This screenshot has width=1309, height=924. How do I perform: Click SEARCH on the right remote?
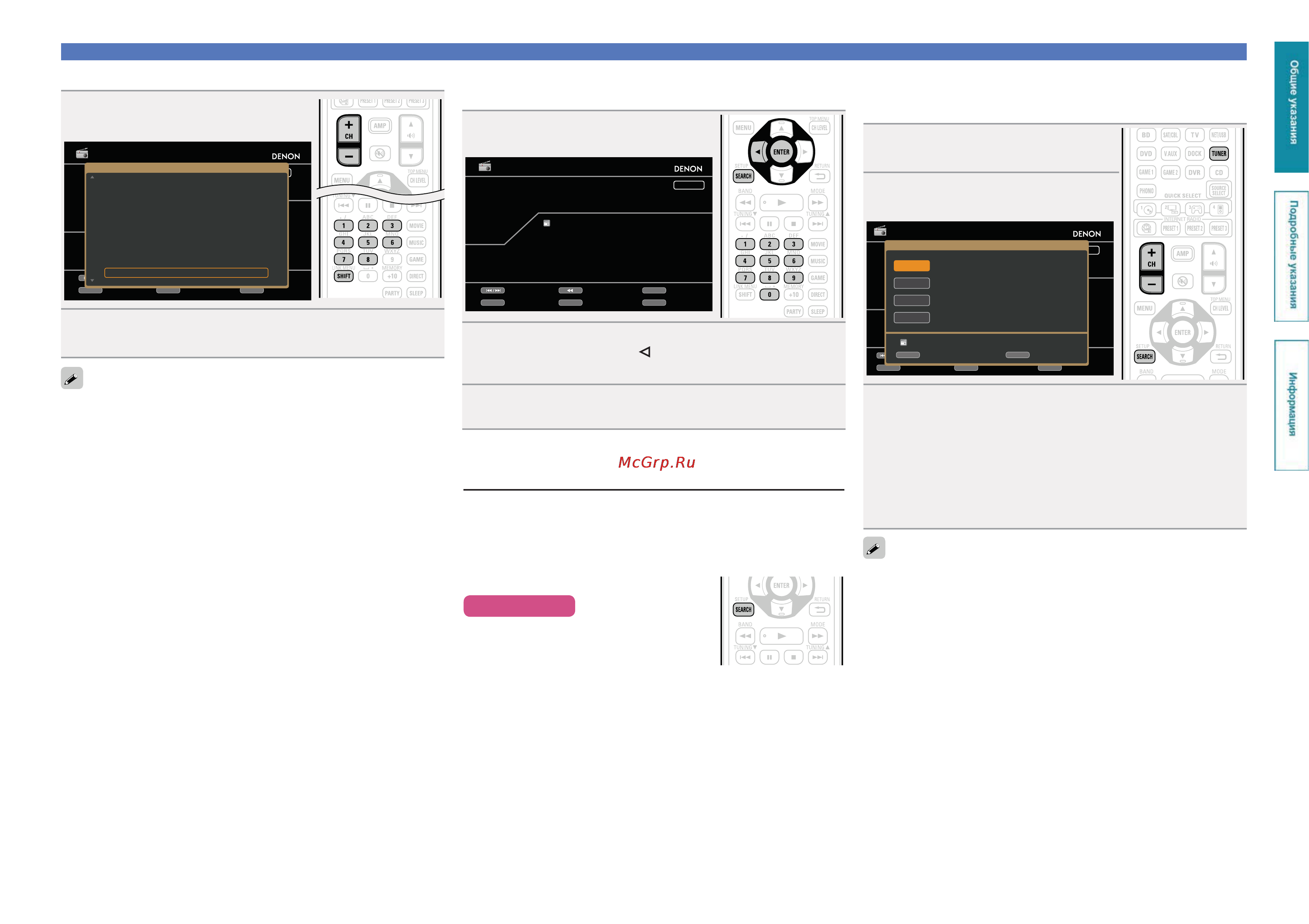pos(1144,357)
